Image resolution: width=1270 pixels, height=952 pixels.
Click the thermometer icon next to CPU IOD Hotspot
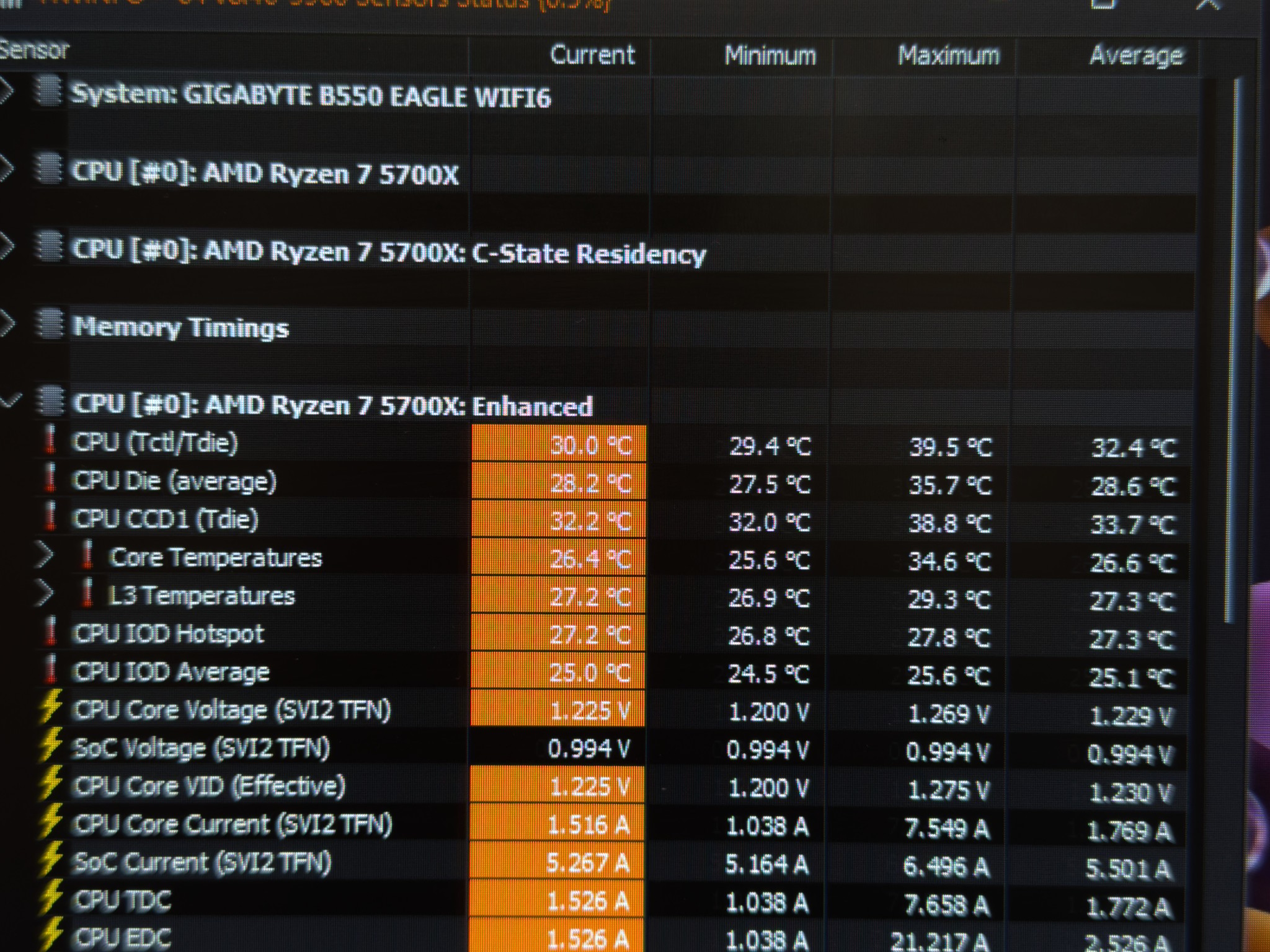tap(51, 631)
